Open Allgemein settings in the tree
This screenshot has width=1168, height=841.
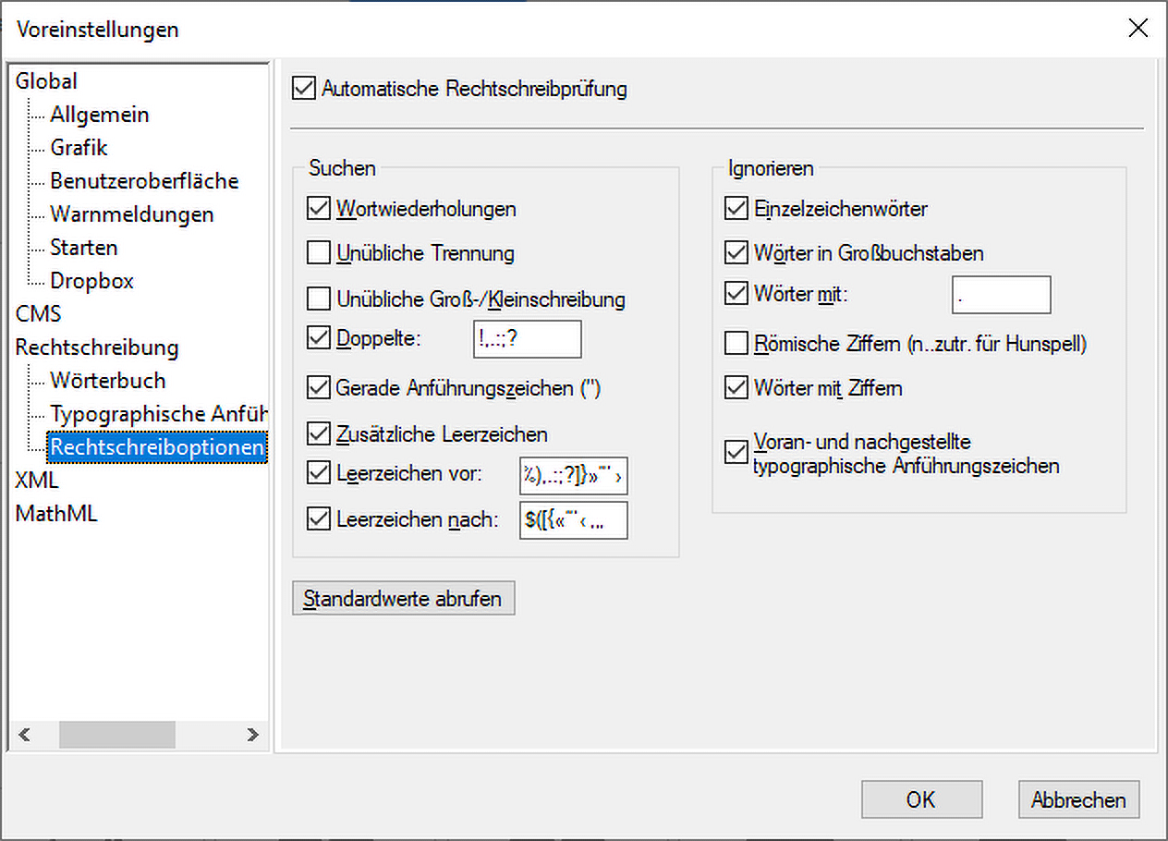click(100, 115)
